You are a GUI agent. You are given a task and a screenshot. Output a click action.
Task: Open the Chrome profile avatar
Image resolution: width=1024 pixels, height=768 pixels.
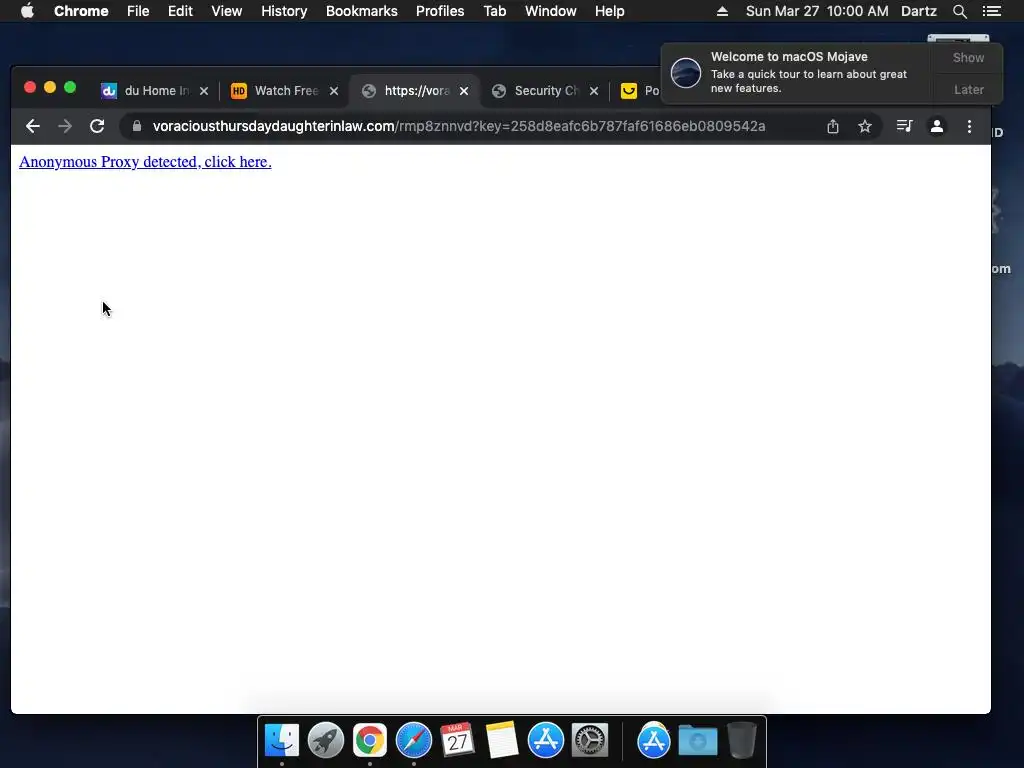tap(936, 126)
